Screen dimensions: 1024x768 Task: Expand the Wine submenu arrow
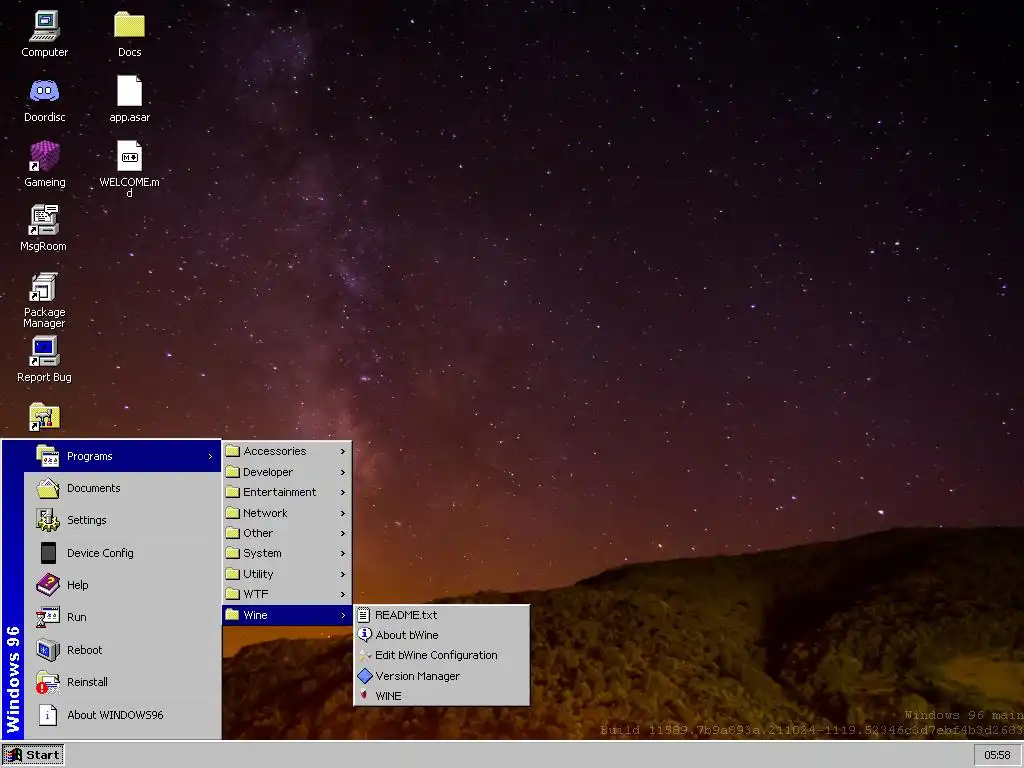(343, 615)
